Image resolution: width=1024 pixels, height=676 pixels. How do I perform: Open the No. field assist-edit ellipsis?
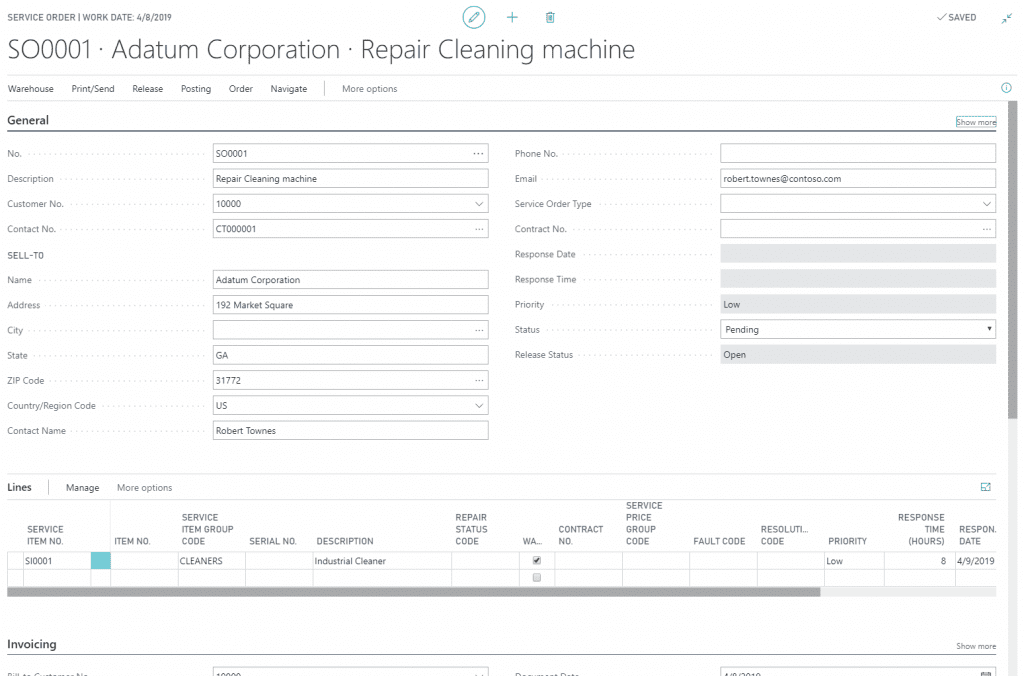point(478,152)
